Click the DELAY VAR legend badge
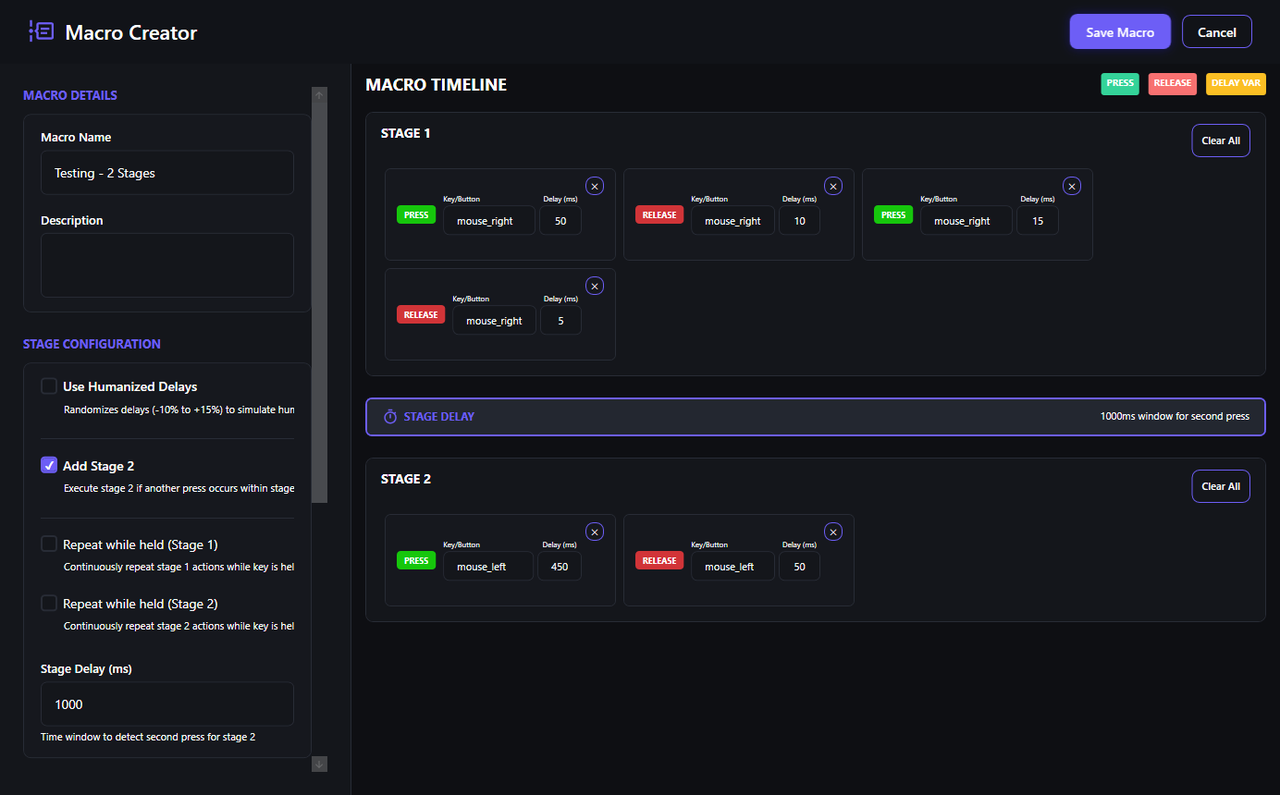Image resolution: width=1280 pixels, height=795 pixels. point(1236,84)
